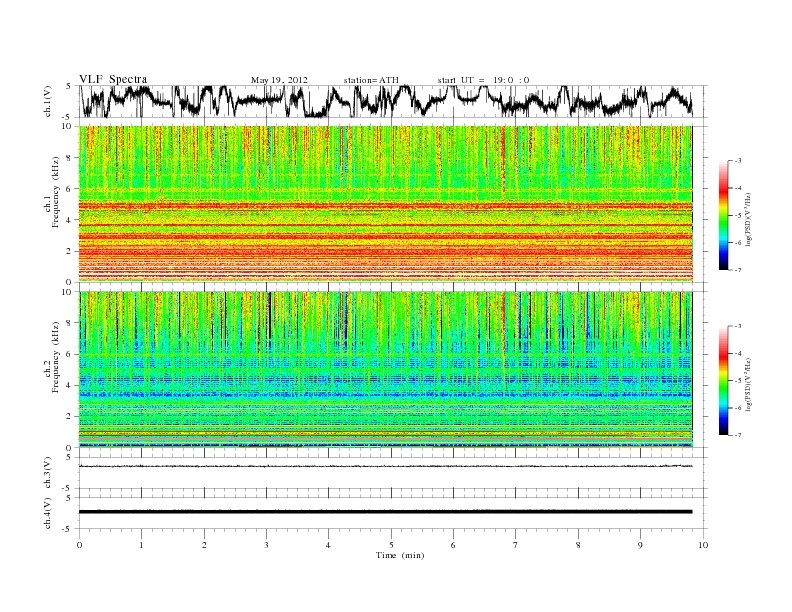
Task: Click the ch.2 spectrogram color scale bar
Action: [724, 380]
